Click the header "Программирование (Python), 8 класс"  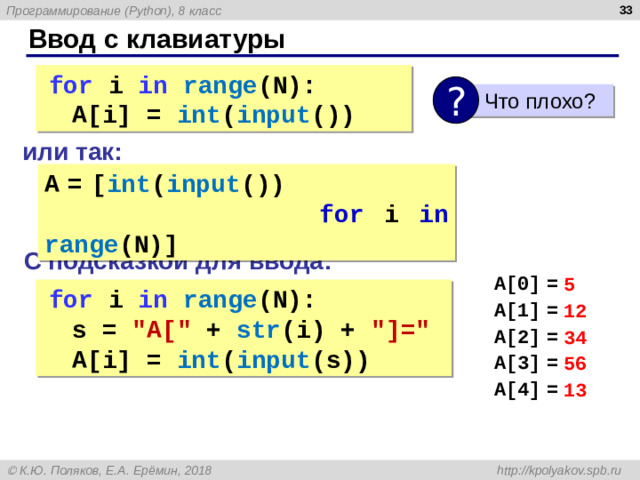click(x=114, y=10)
